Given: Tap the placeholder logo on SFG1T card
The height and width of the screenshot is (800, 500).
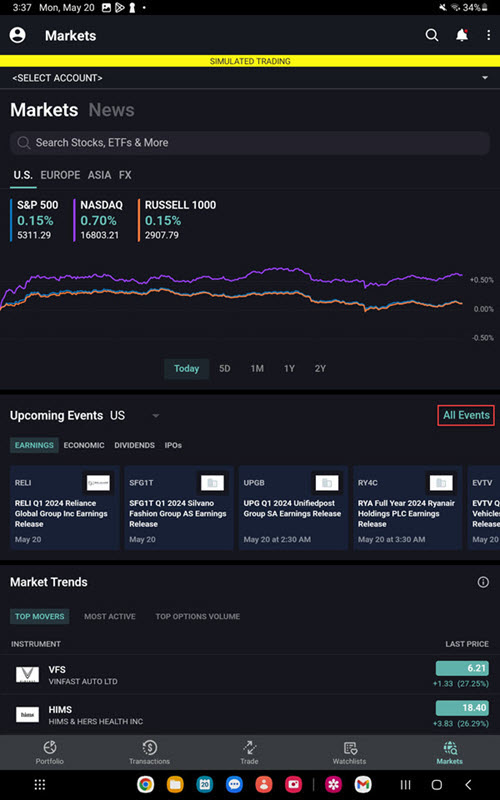Looking at the screenshot, I should (x=212, y=483).
